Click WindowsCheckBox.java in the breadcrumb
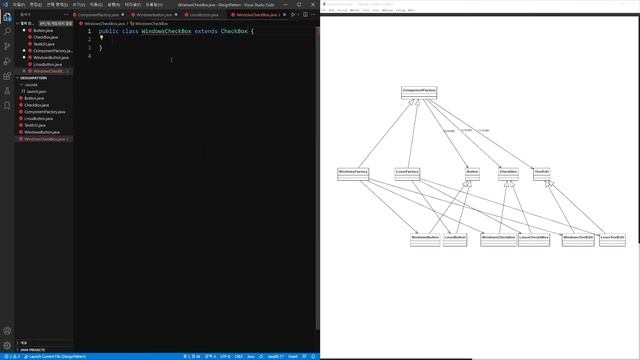 coord(104,24)
